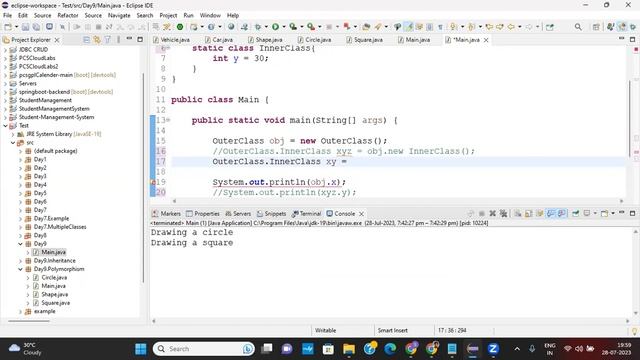Select Shape.java in Project Explorer tree
The image size is (640, 360).
coord(55,294)
